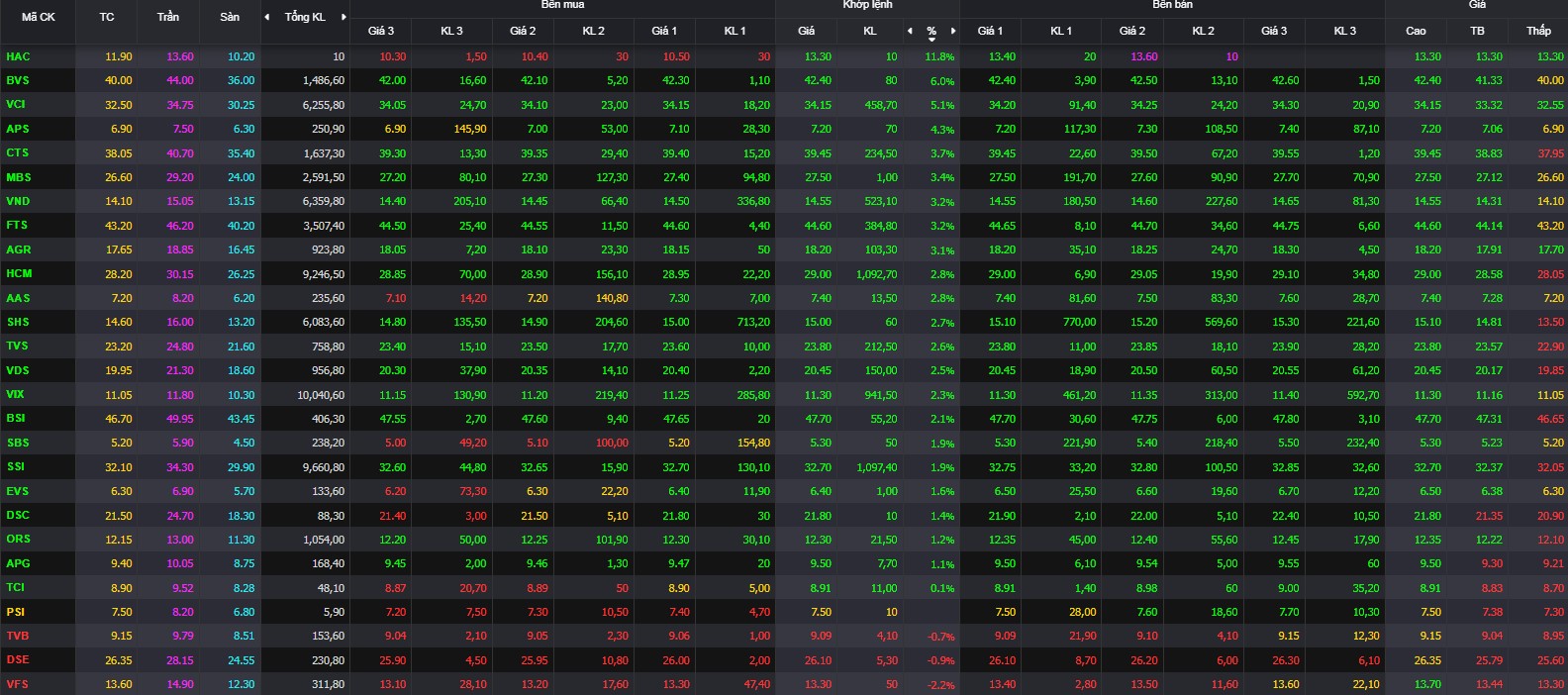Click reference price 26.60 in MBS row
This screenshot has width=1568, height=695.
pyautogui.click(x=119, y=177)
